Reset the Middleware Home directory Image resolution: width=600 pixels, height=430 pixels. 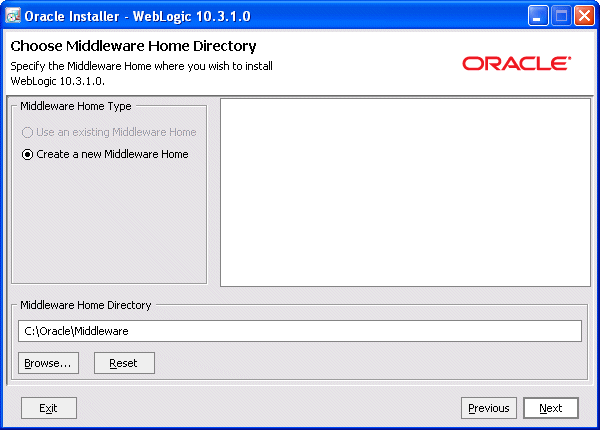124,363
